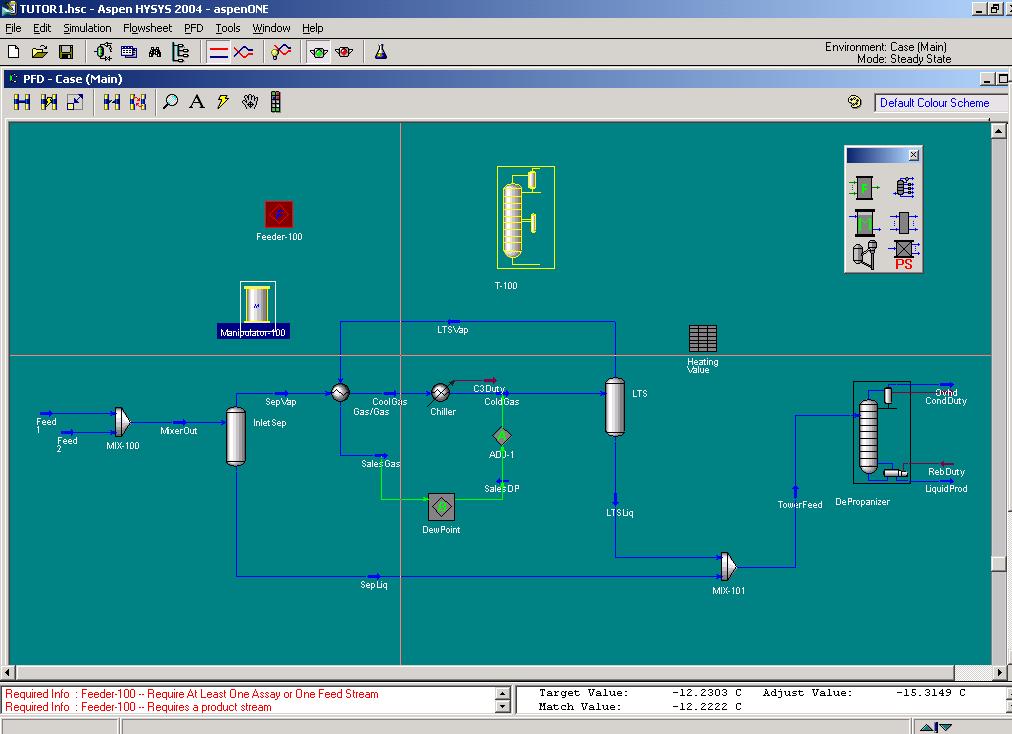Screen dimensions: 1012x734
Task: Click the horizontal scrollbar left arrow
Action: pos(8,672)
